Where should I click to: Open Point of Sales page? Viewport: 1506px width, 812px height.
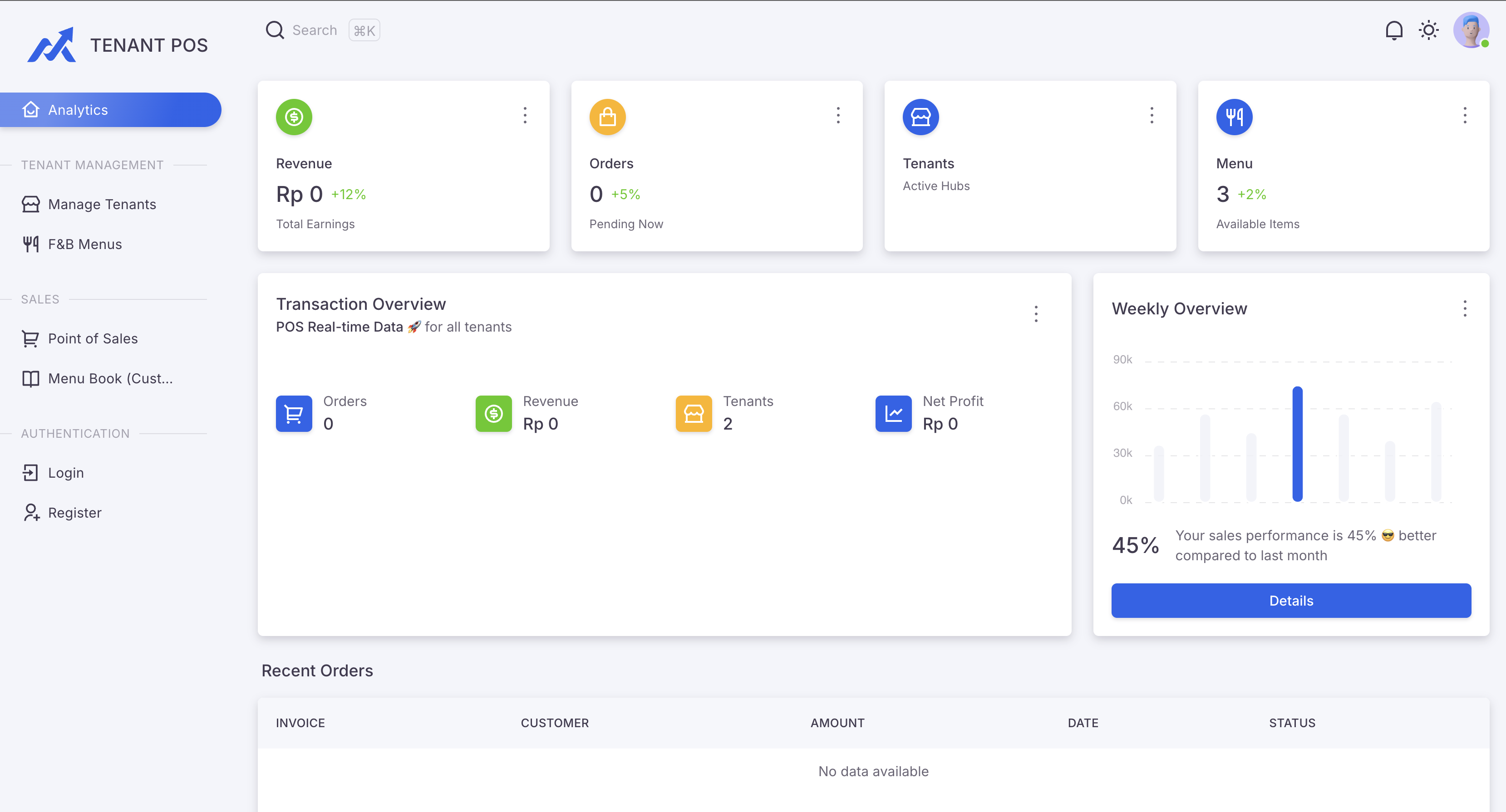pos(110,339)
